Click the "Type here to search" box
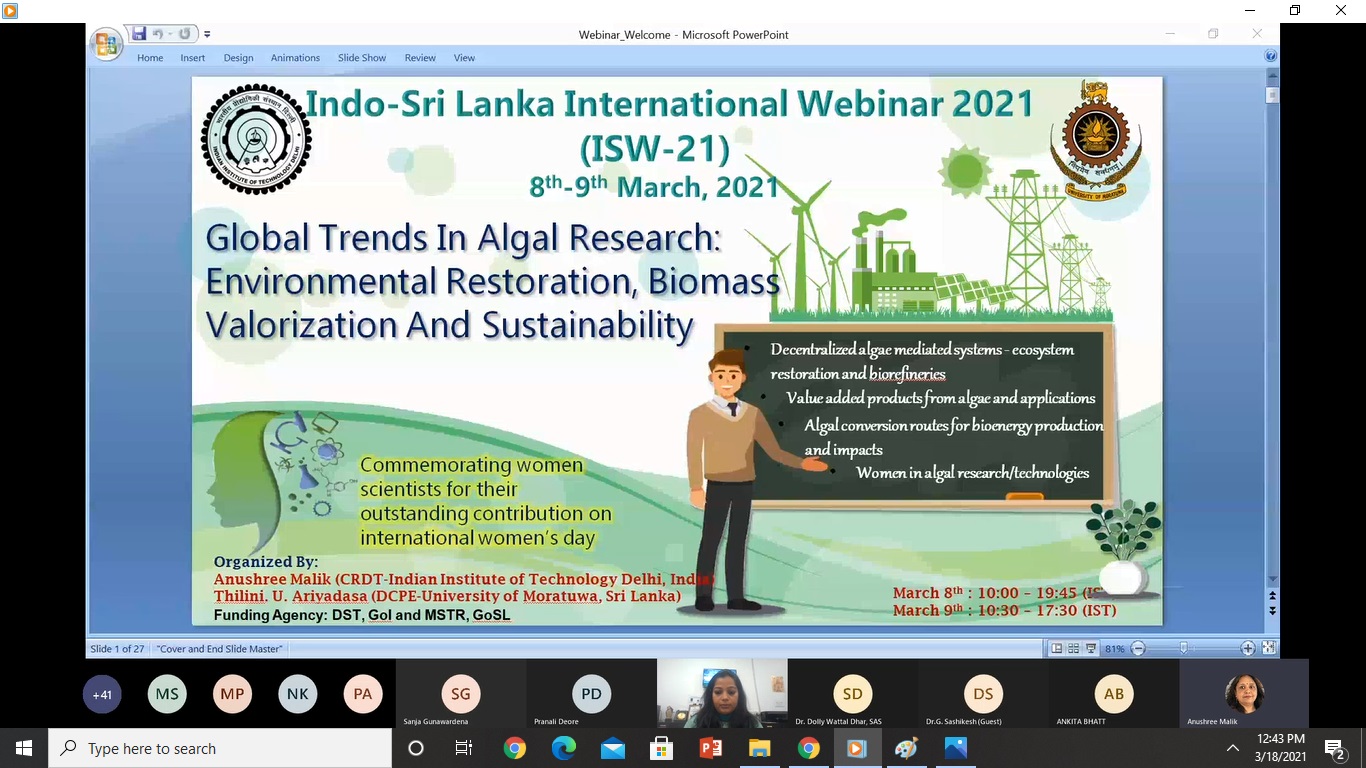This screenshot has height=768, width=1366. click(220, 748)
